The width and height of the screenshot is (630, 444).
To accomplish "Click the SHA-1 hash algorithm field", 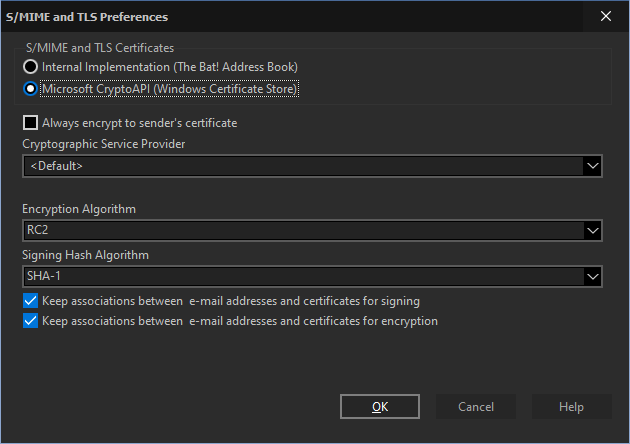I will [312, 276].
